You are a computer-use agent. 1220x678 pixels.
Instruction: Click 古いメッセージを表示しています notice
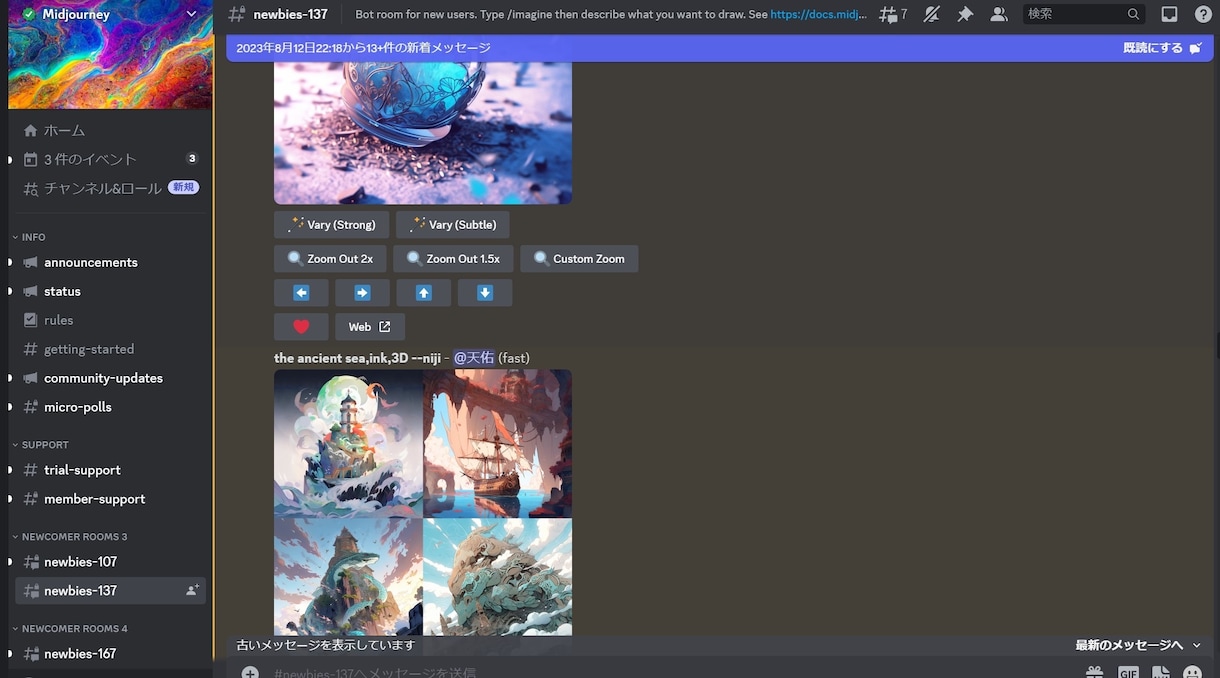point(325,646)
